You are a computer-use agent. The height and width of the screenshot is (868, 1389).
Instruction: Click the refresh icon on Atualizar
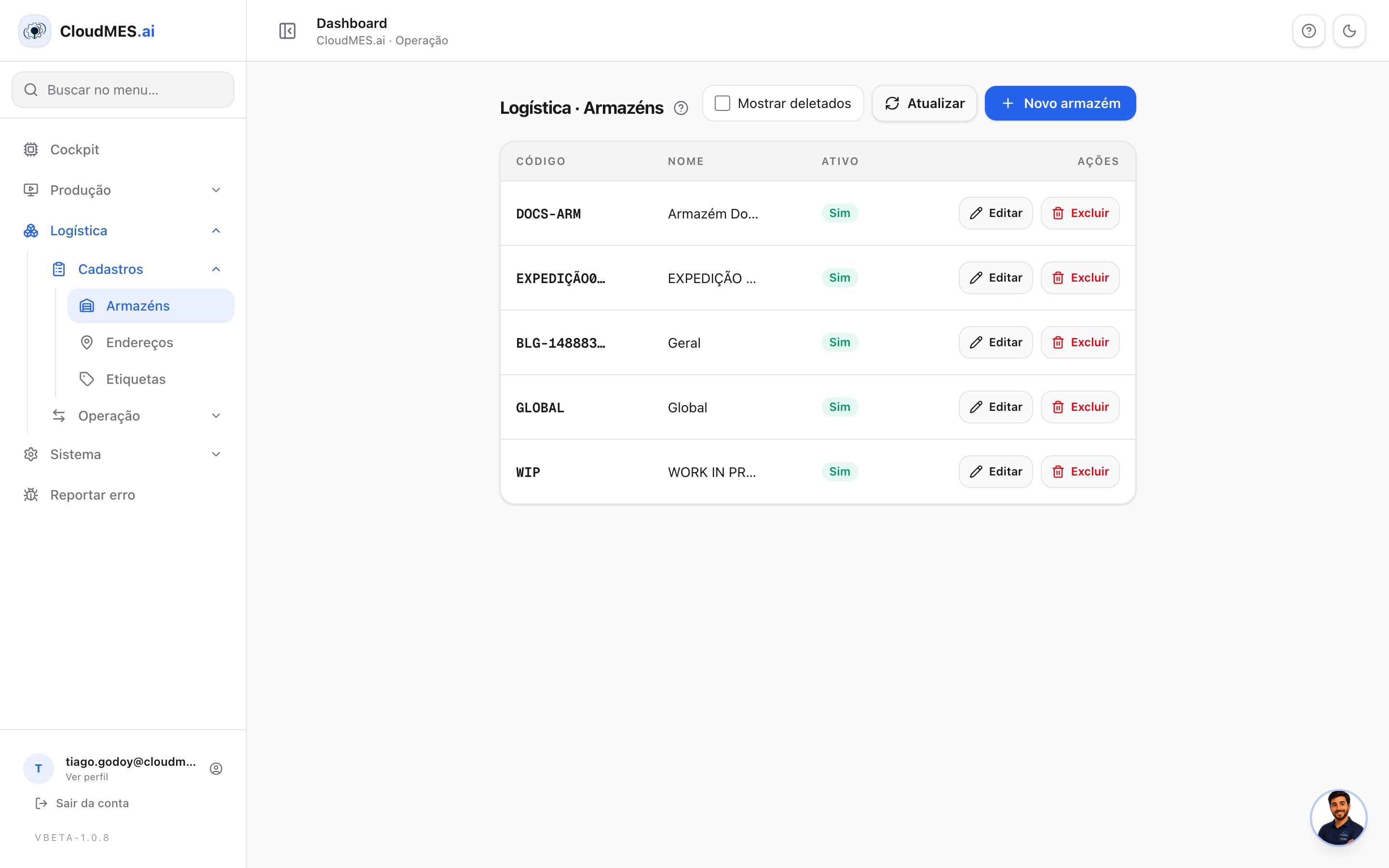892,103
